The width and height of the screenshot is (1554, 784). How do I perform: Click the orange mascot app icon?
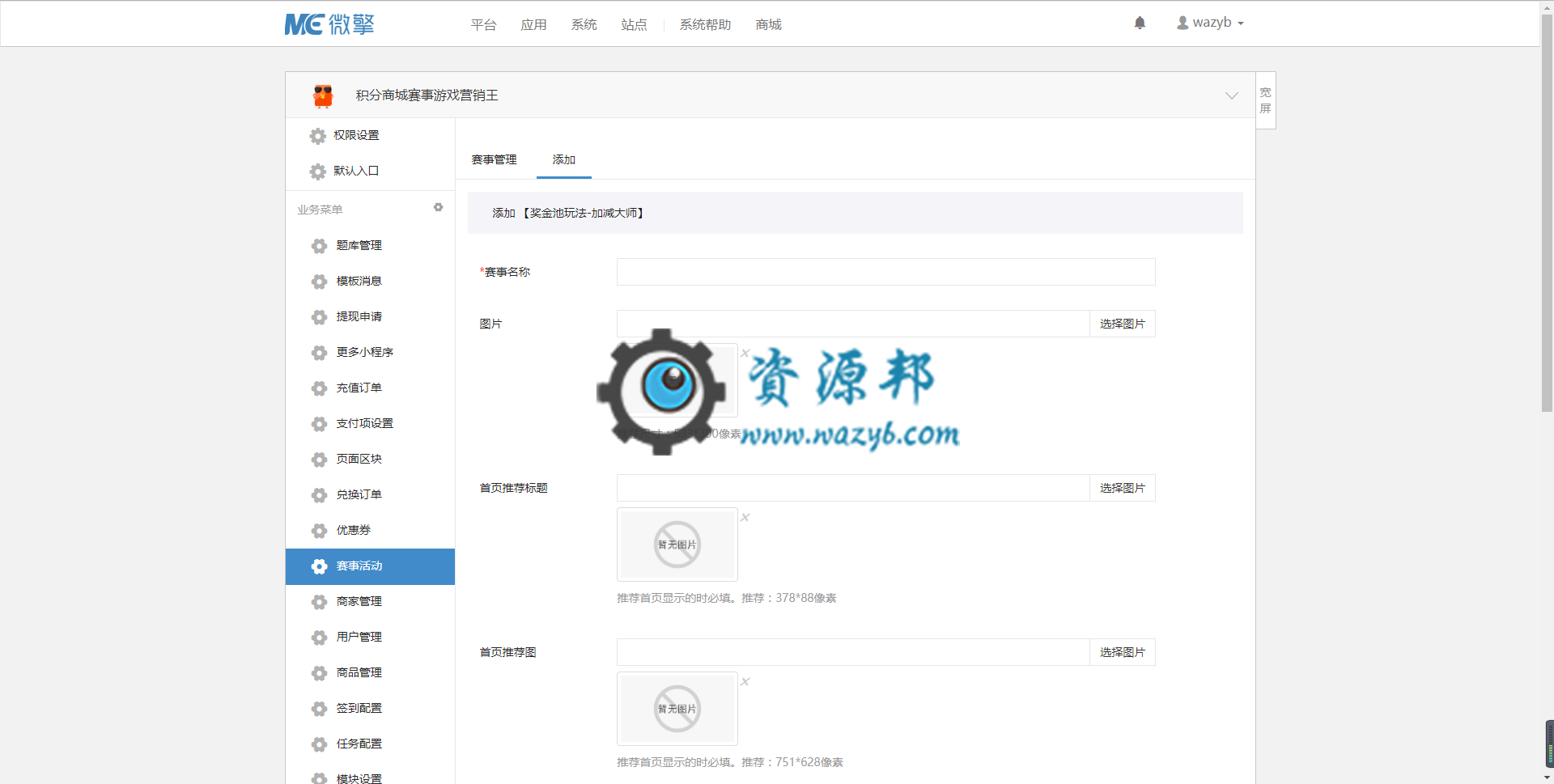point(323,95)
